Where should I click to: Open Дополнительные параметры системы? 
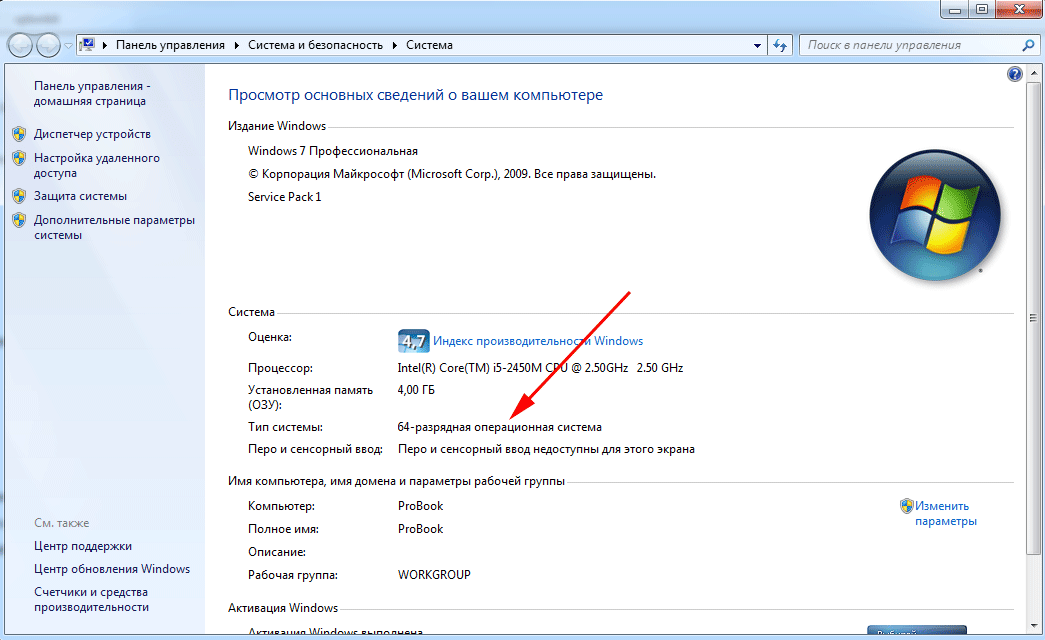(113, 227)
